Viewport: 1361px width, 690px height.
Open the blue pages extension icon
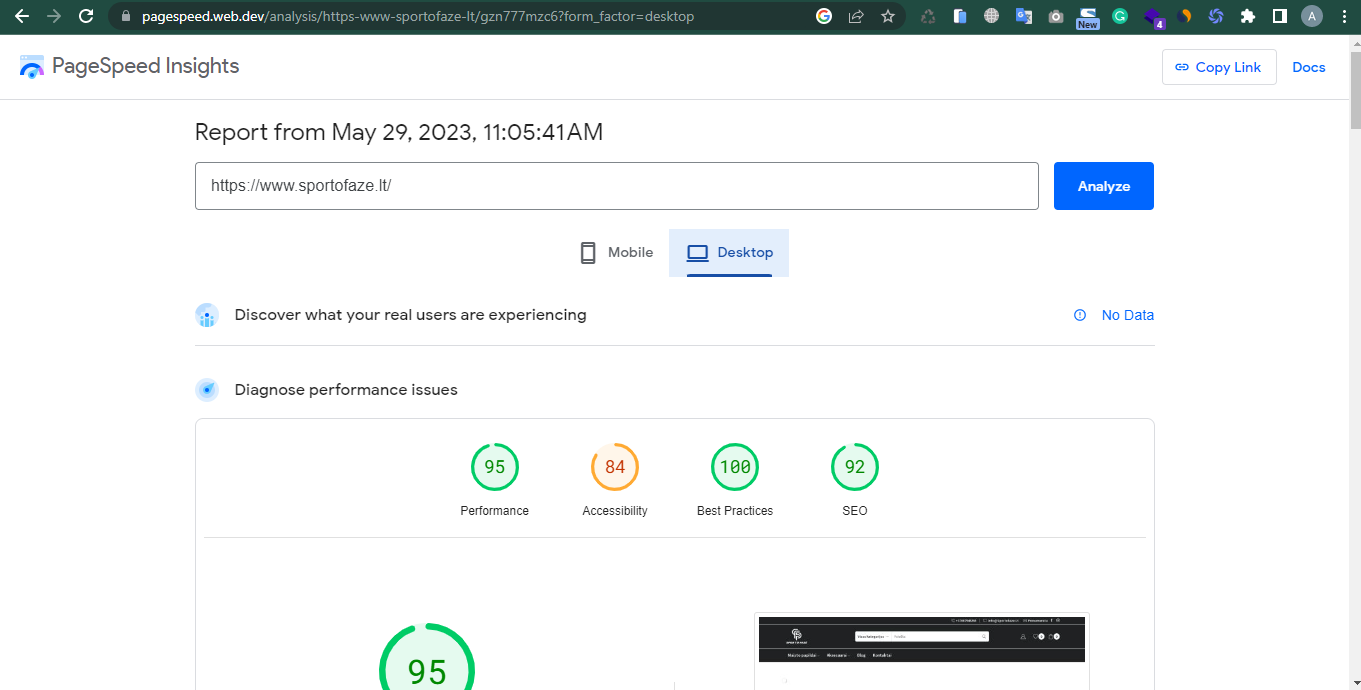pos(960,16)
